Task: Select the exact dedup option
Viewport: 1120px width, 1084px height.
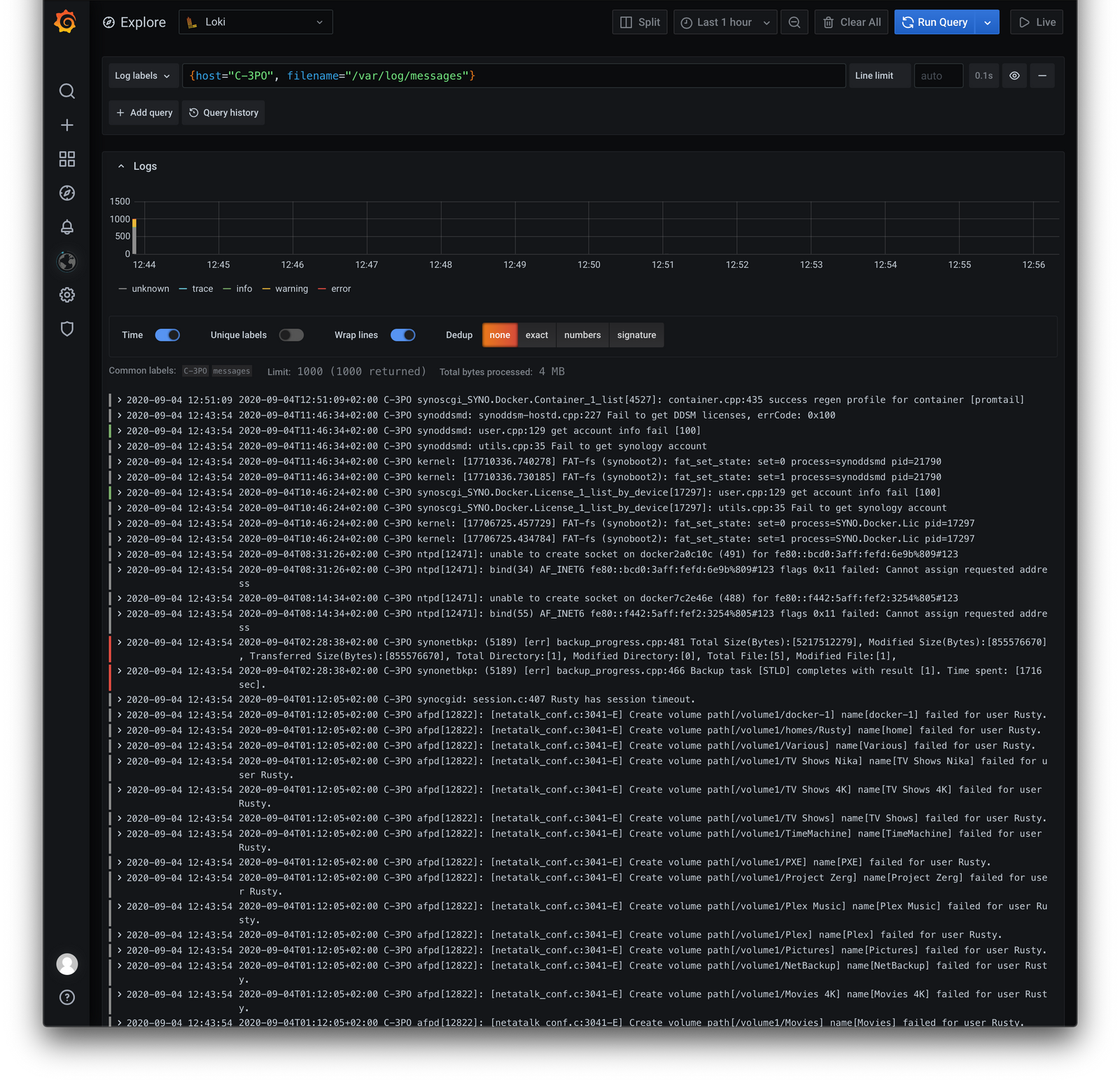Action: (536, 335)
